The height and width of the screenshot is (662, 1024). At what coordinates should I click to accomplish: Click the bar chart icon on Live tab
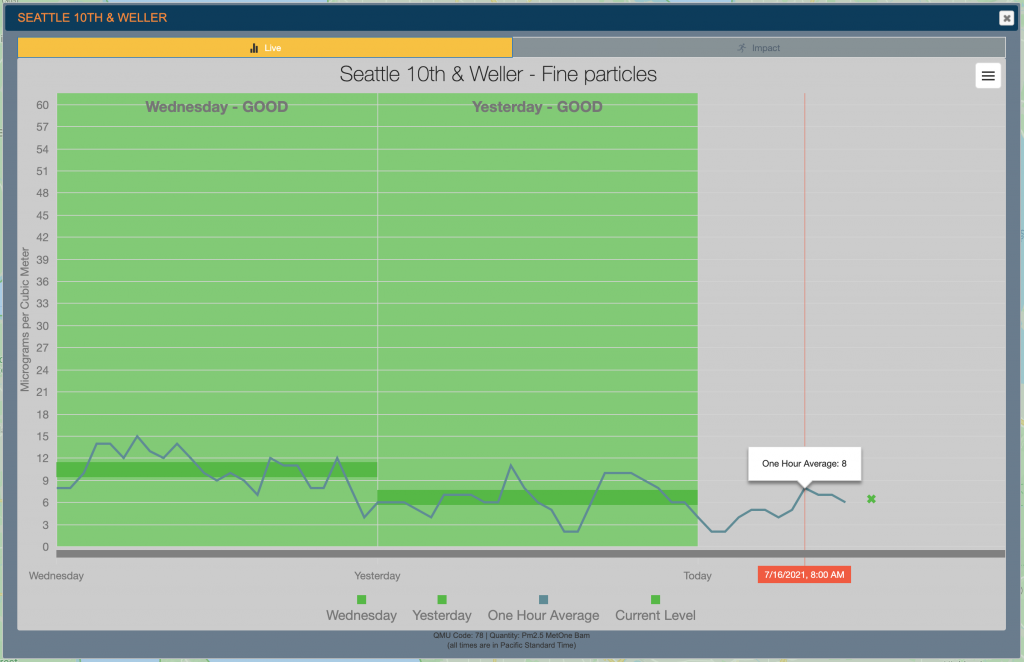[x=254, y=48]
